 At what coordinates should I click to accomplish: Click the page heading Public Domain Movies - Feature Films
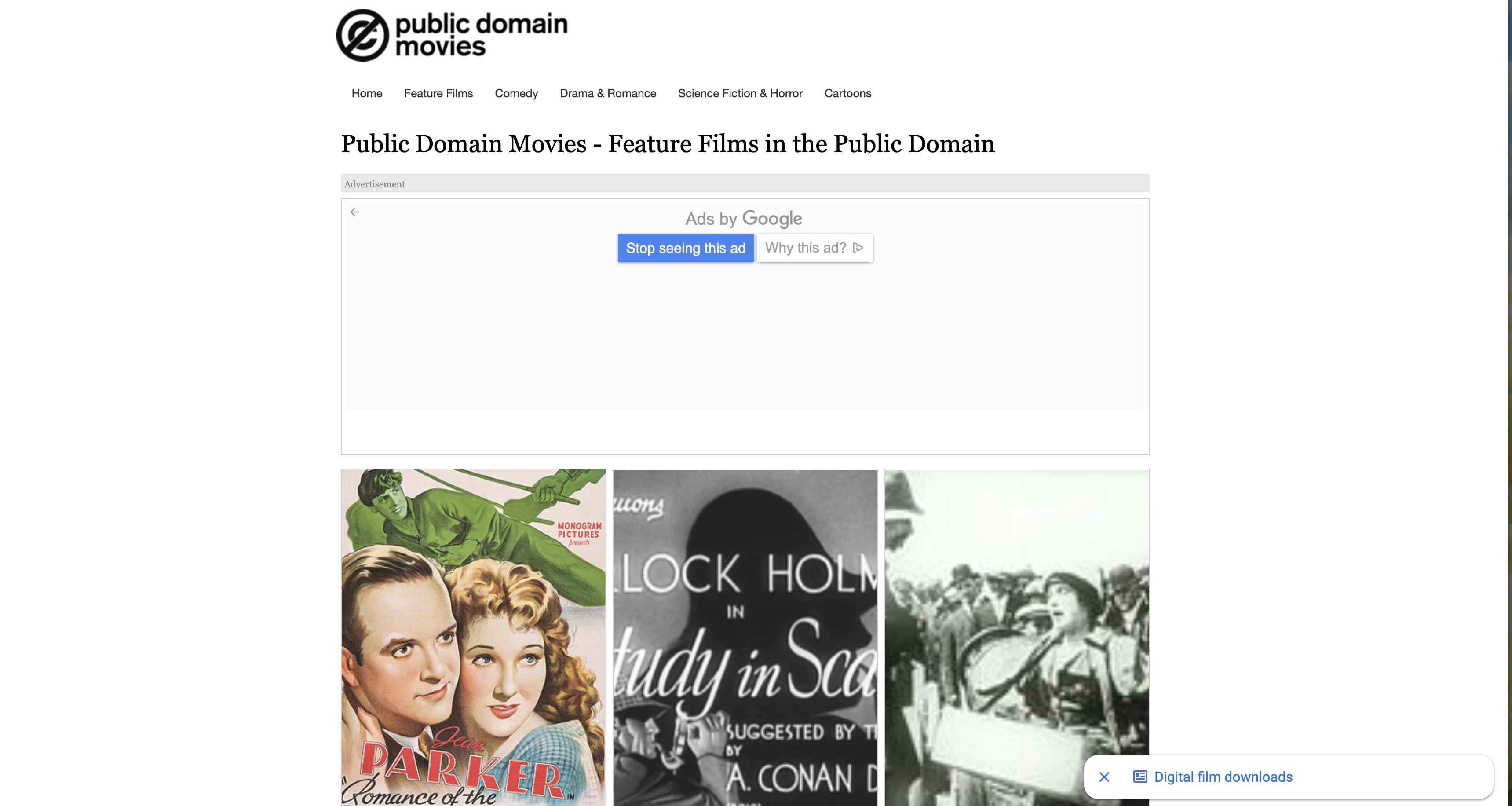pos(668,144)
